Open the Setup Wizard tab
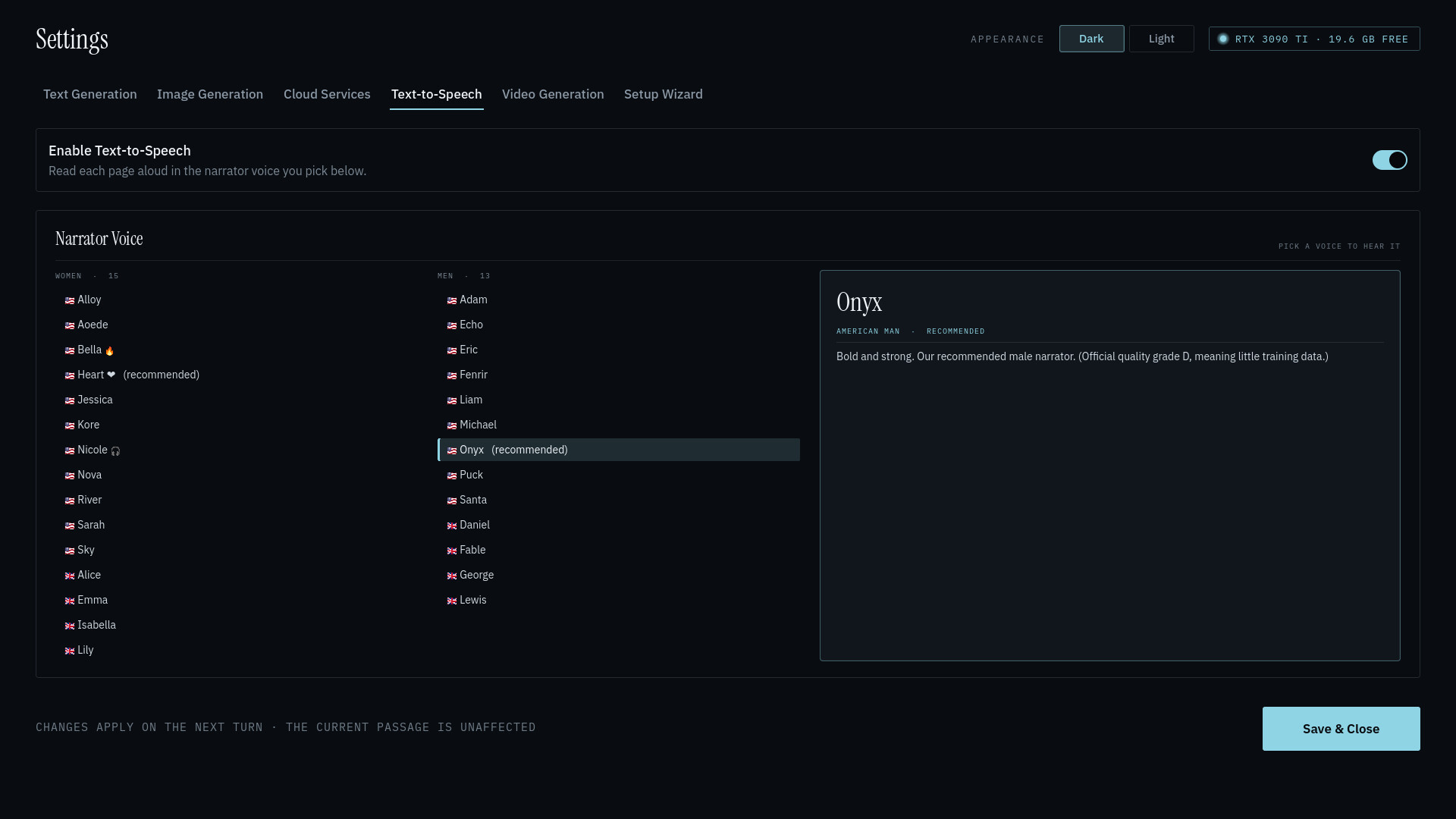The image size is (1456, 819). (664, 94)
